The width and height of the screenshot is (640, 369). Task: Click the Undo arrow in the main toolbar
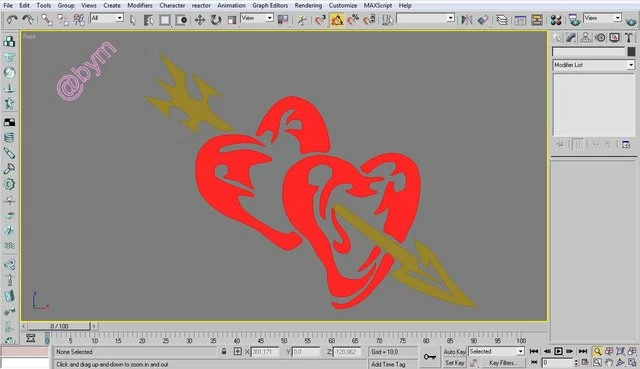(x=12, y=19)
